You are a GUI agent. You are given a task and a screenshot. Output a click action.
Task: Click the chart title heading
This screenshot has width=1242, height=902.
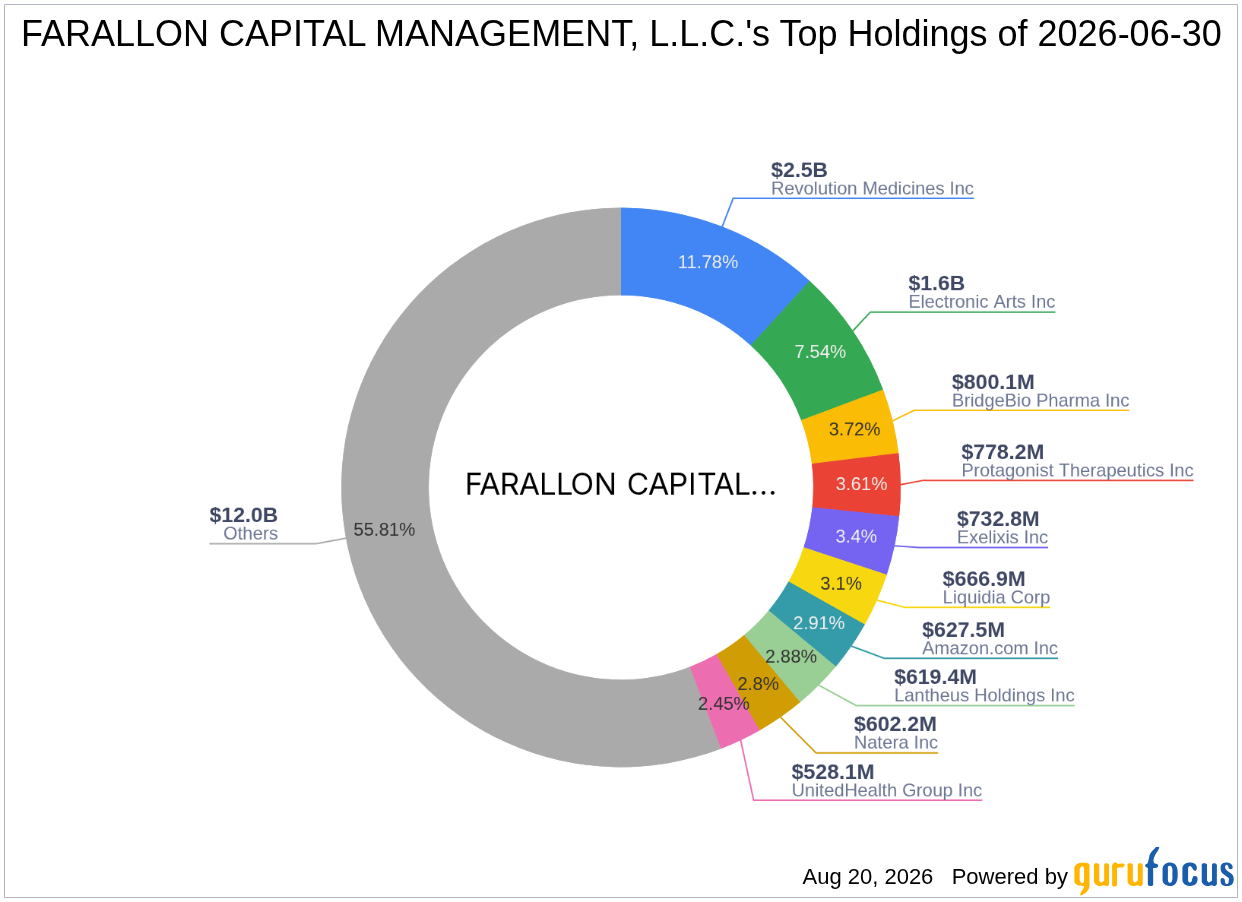coord(621,35)
